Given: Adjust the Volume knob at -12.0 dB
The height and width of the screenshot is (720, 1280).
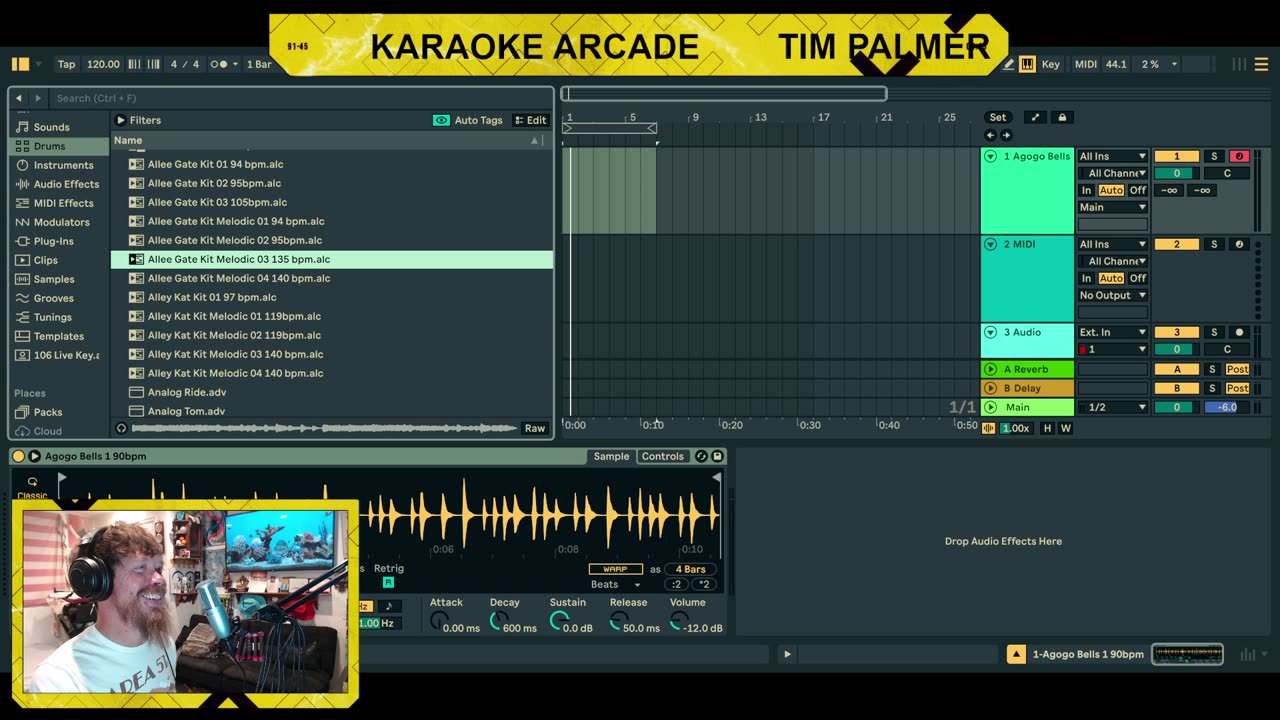Looking at the screenshot, I should click(678, 622).
